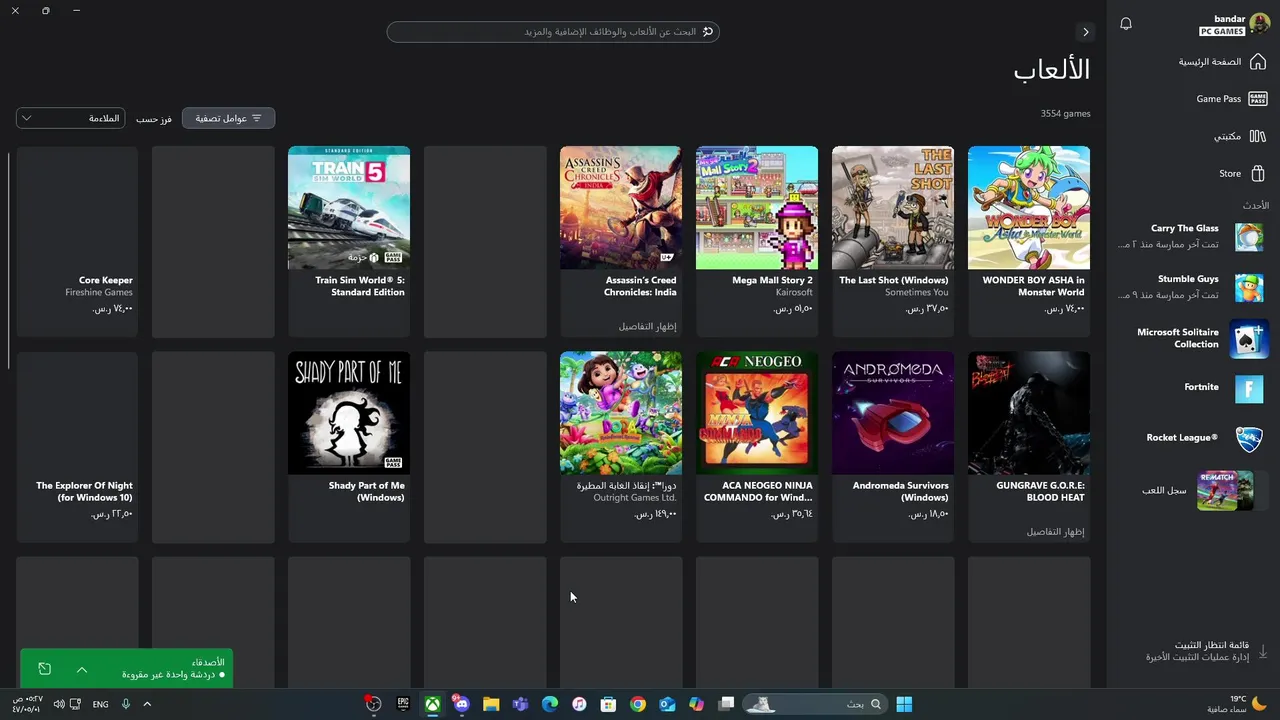The width and height of the screenshot is (1280, 720).
Task: Click Train Sim World 5: Standard Edition title
Action: [360, 286]
